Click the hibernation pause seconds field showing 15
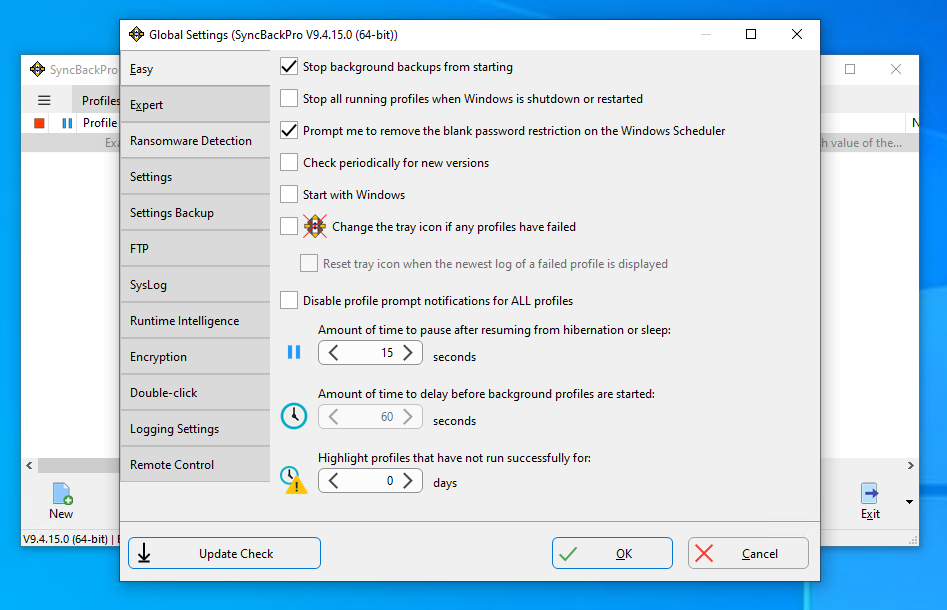Screen dimensions: 947x610 click(370, 353)
